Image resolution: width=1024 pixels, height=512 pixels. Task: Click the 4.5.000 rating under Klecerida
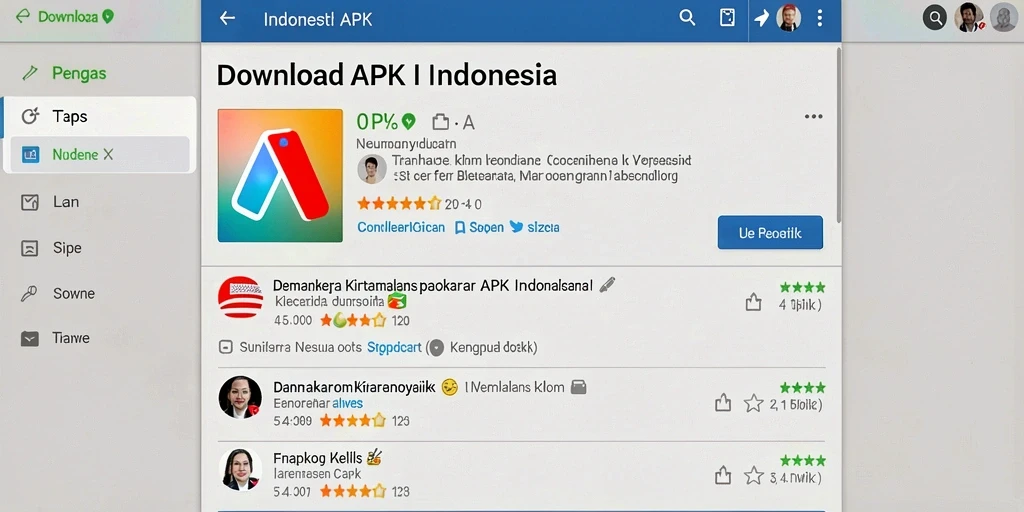coord(293,321)
